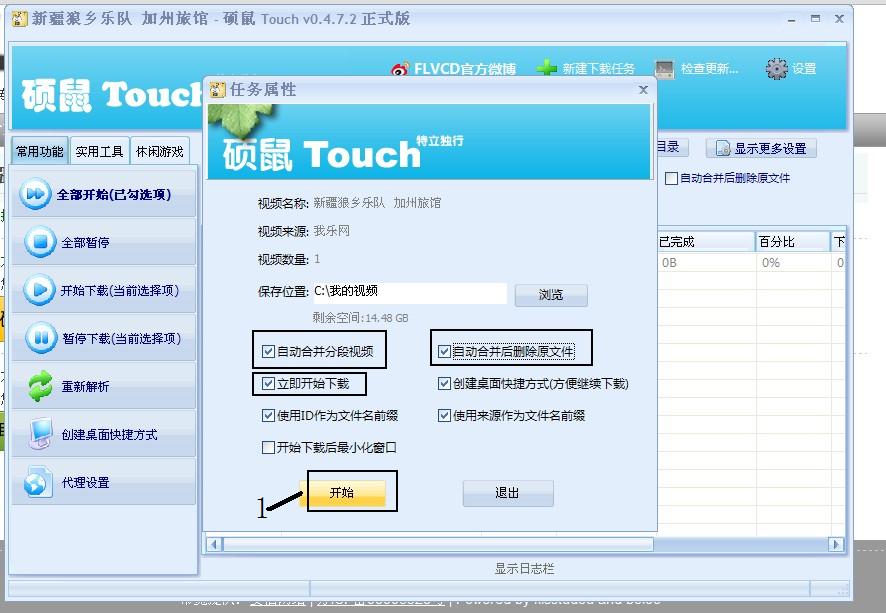Click the horizontal scrollbar's left arrow
Screen dimensions: 886x613
pyautogui.click(x=214, y=545)
